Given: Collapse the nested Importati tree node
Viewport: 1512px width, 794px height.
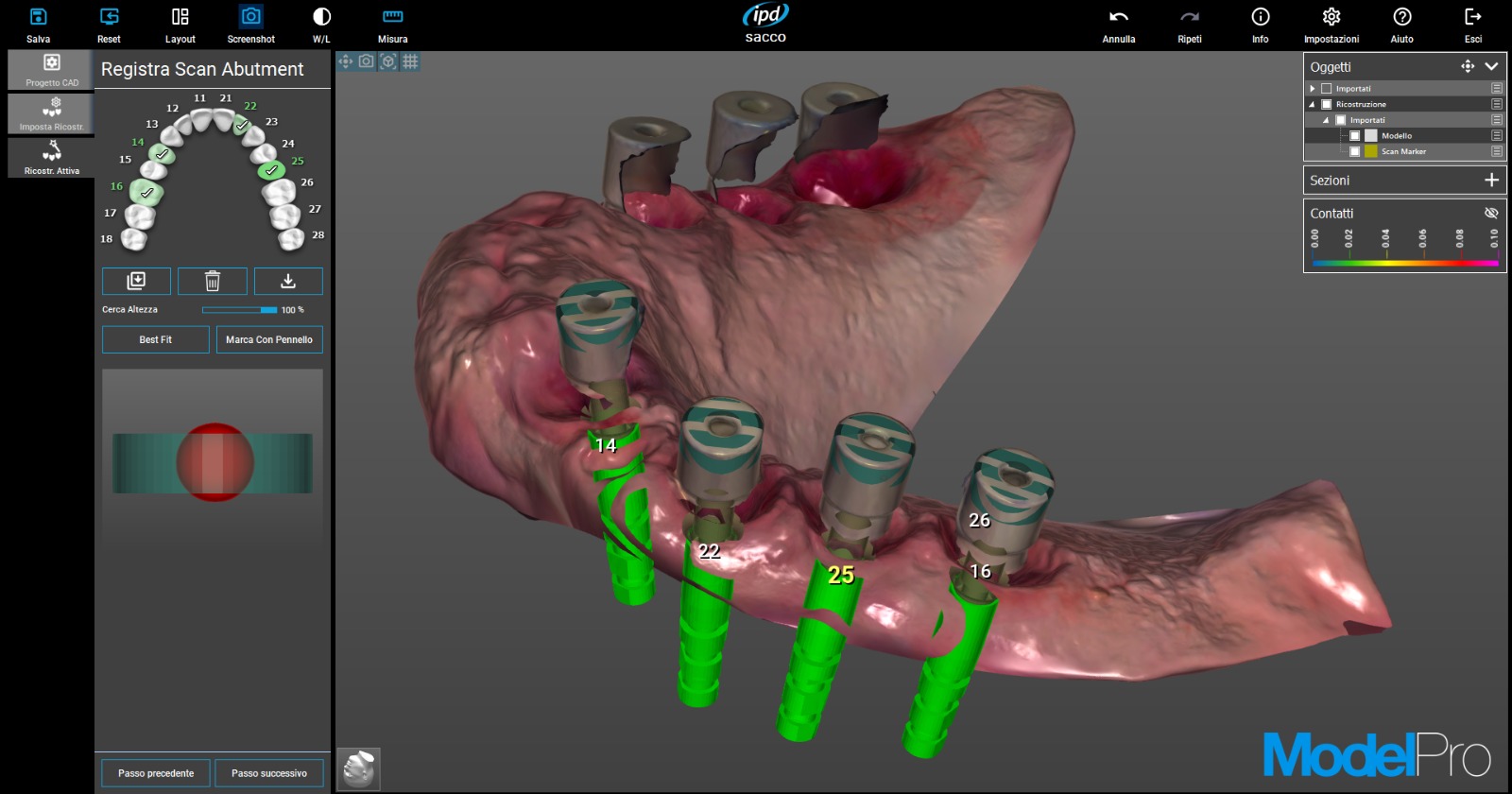Looking at the screenshot, I should coord(1326,120).
